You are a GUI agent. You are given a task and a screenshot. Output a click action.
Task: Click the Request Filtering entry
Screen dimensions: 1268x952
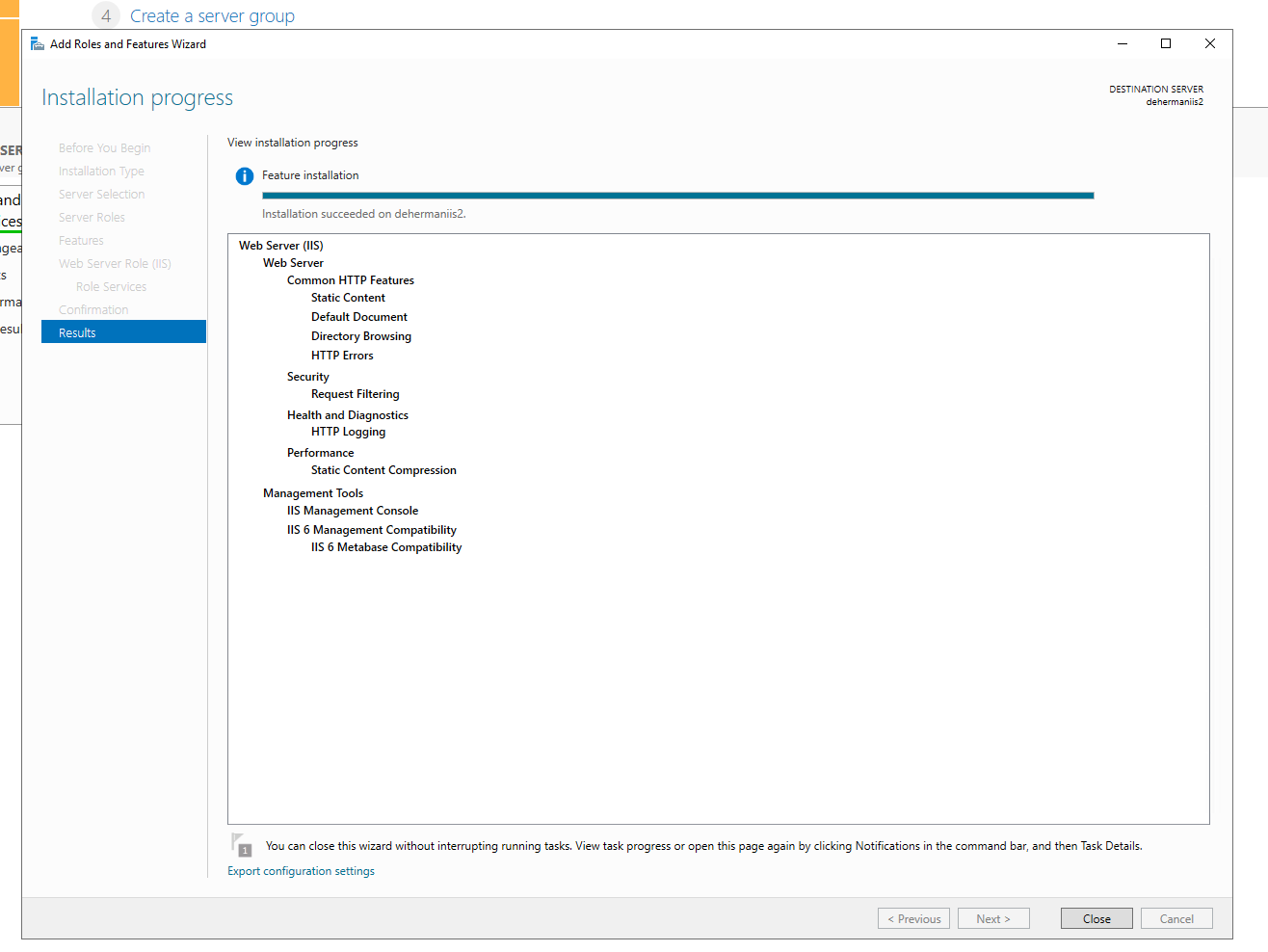point(356,394)
